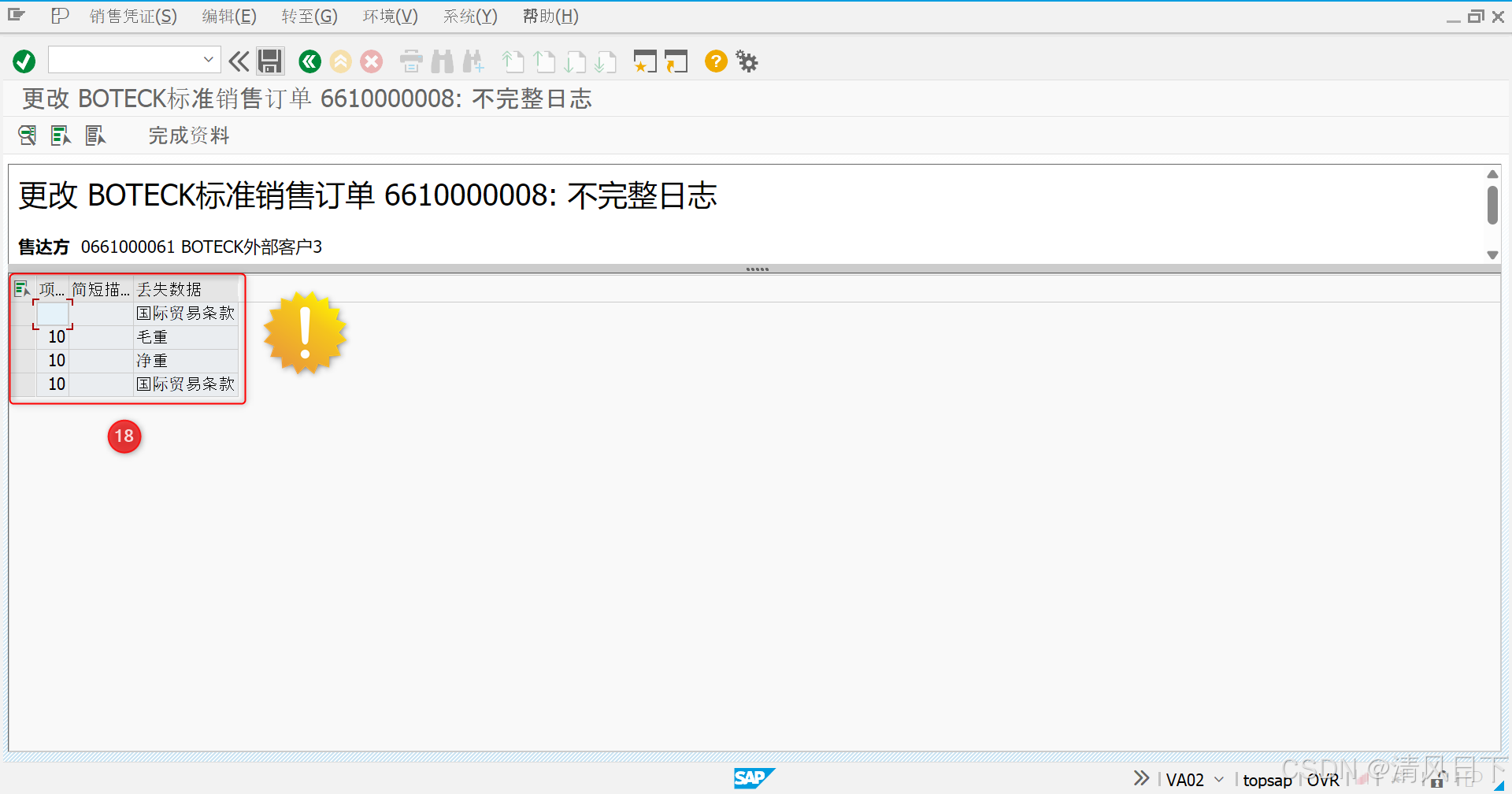
Task: Click the Find binoculars icon
Action: pos(443,61)
